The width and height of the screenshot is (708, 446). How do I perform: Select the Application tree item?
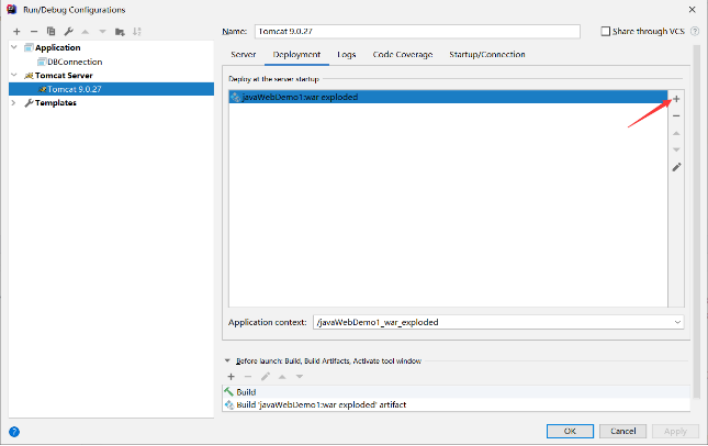(58, 47)
